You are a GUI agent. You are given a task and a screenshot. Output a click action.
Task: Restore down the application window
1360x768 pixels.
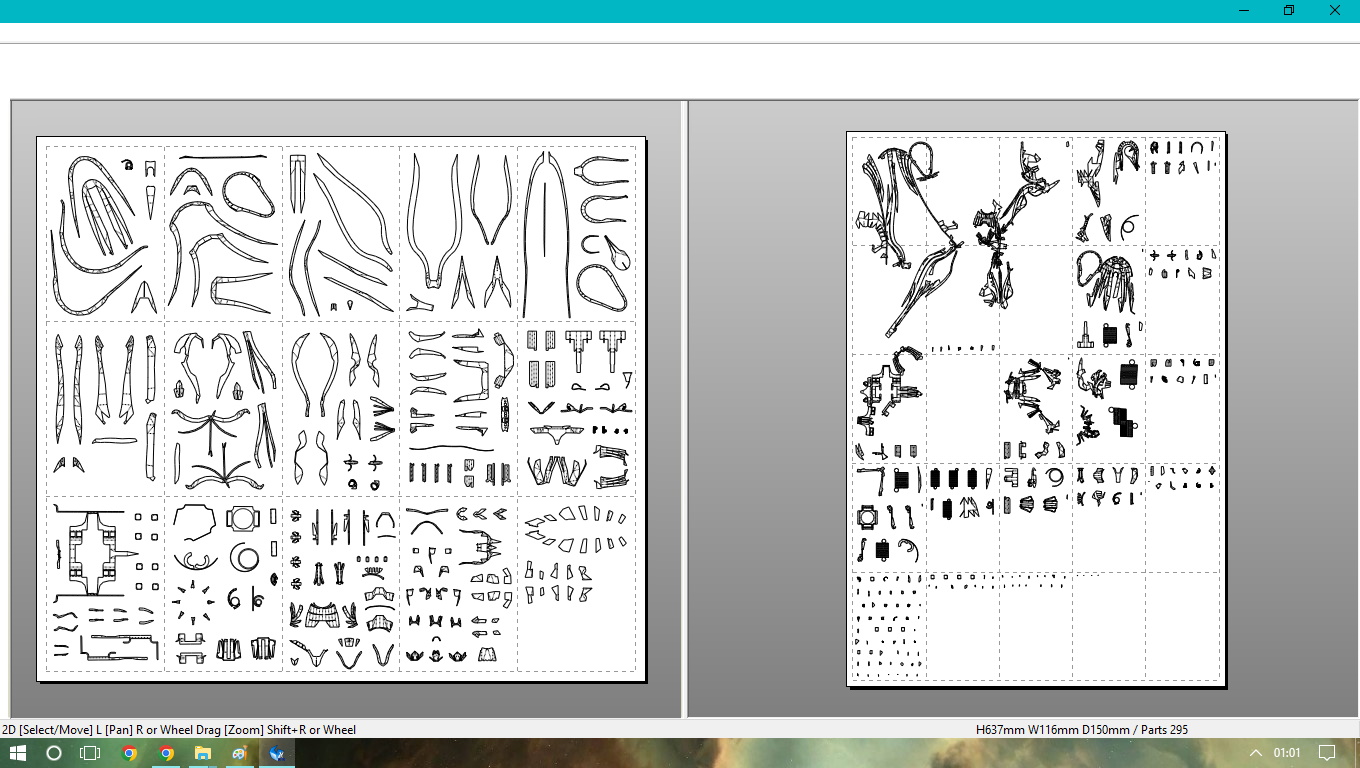(x=1289, y=11)
